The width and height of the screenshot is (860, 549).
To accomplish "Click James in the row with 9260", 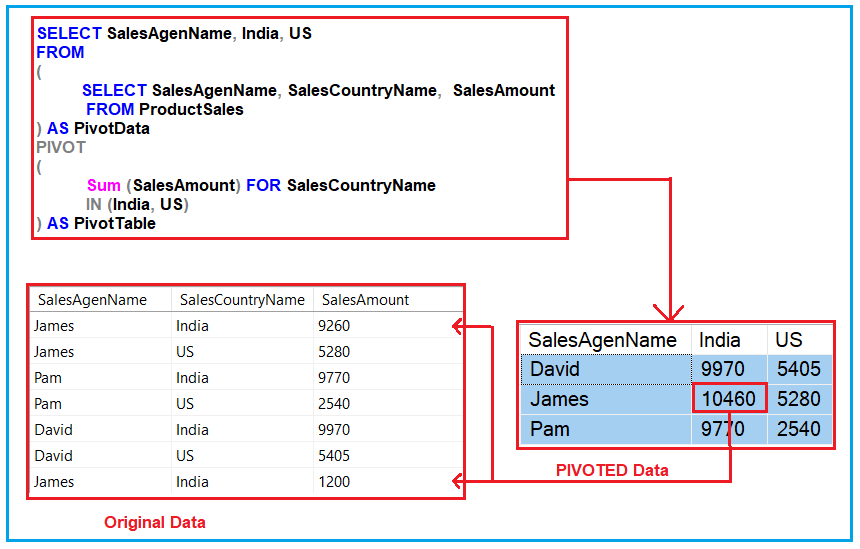I will [x=54, y=326].
